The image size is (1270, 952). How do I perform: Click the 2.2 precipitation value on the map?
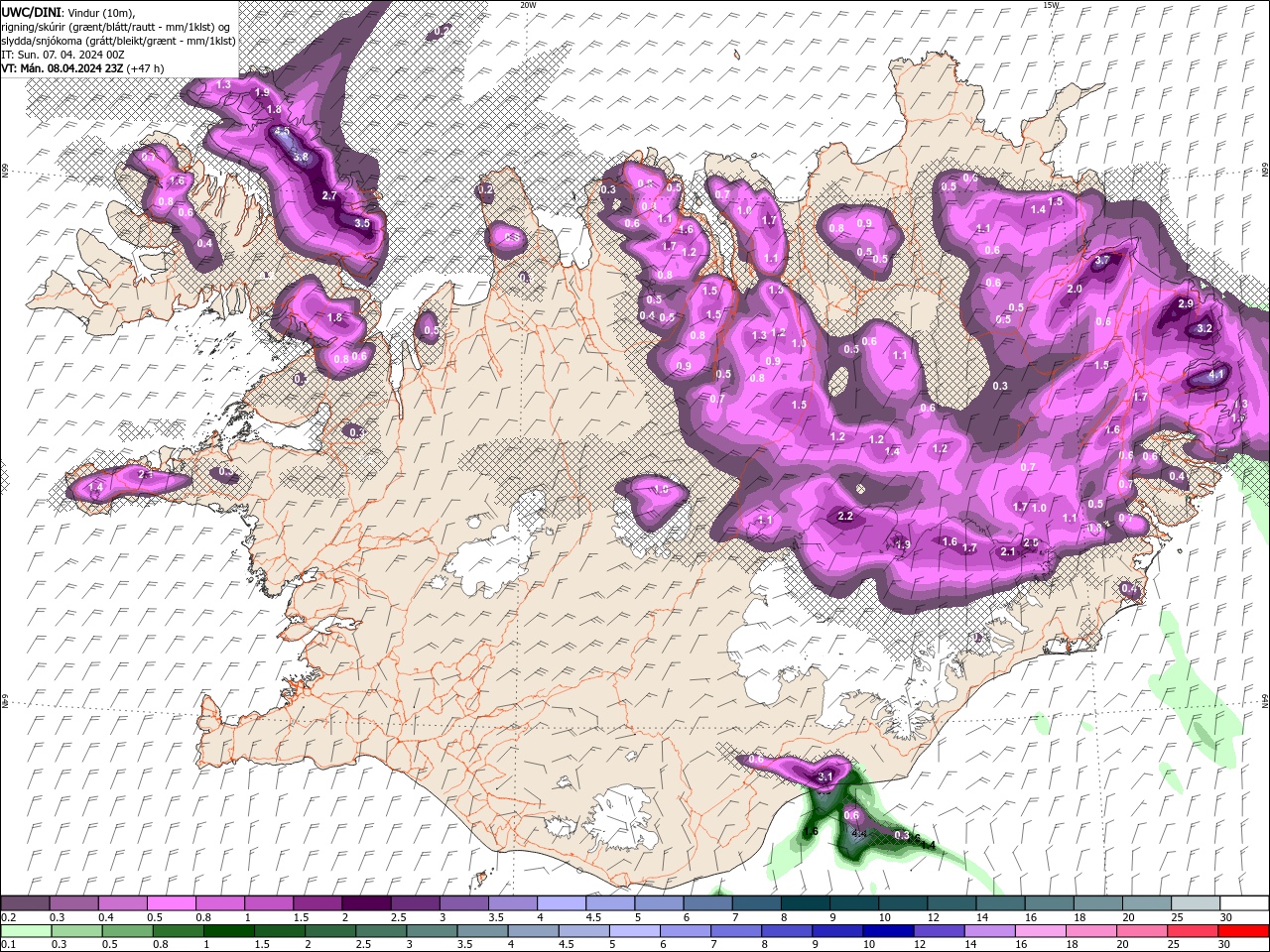tap(845, 517)
